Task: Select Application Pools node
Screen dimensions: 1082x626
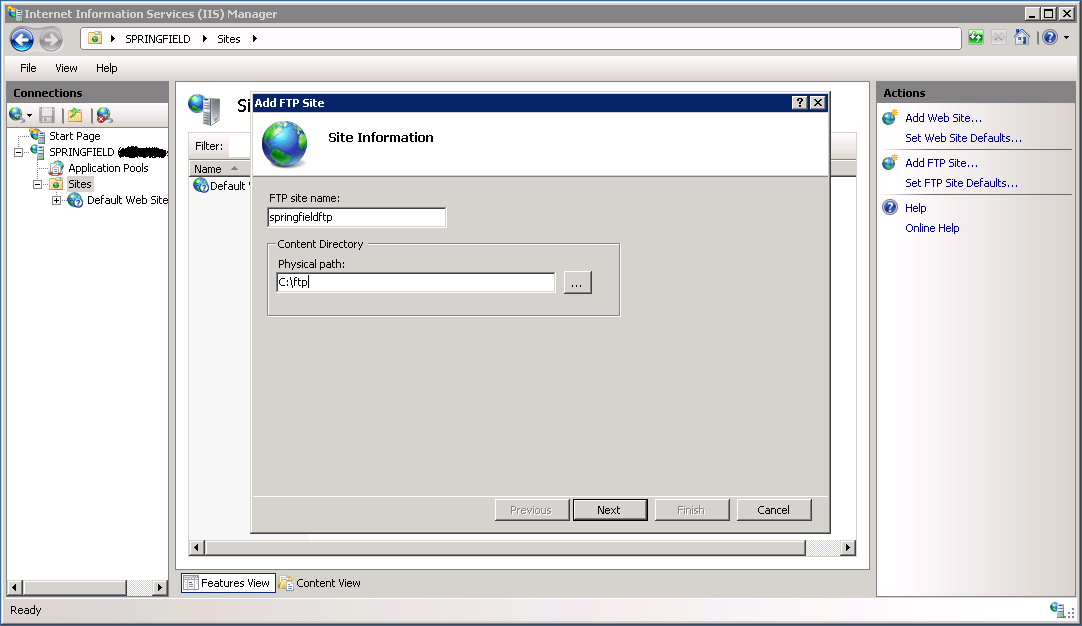Action: click(108, 168)
